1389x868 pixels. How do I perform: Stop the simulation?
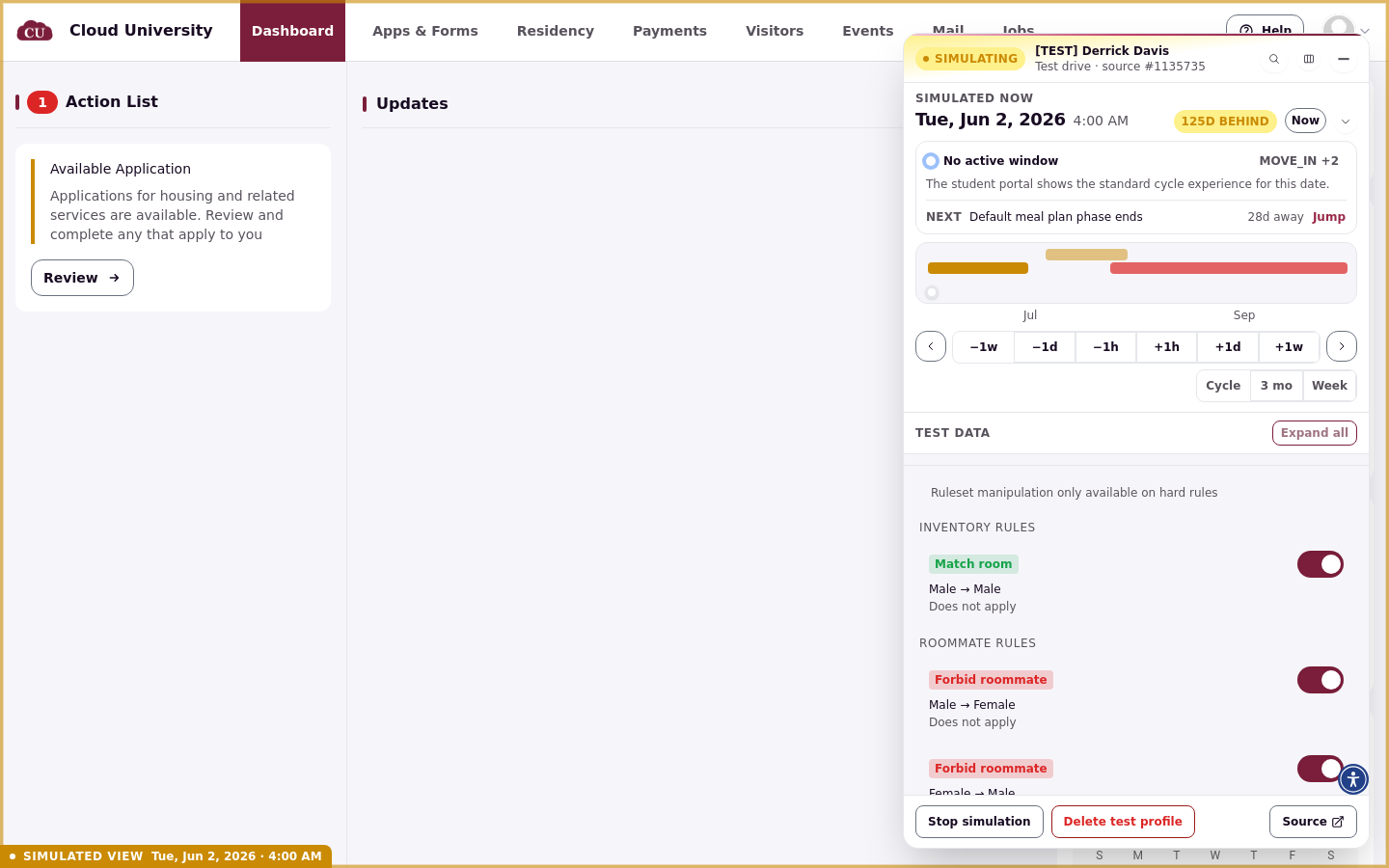point(979,822)
